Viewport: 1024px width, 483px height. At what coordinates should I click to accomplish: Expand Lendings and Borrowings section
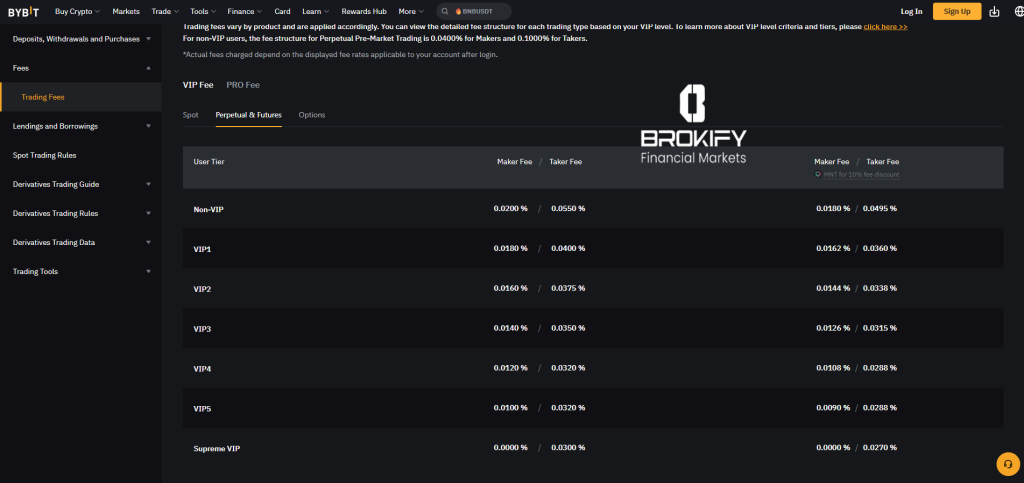click(148, 126)
